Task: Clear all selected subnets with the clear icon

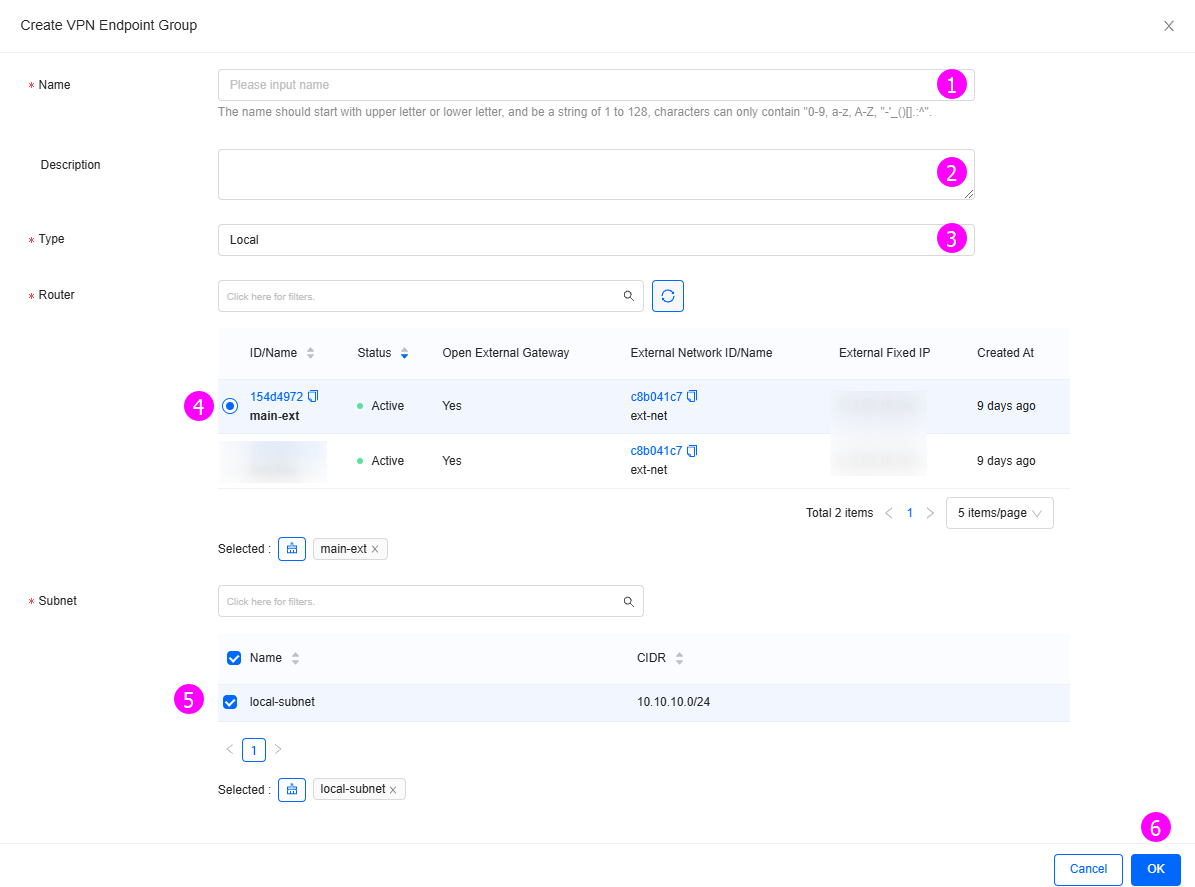Action: tap(292, 789)
